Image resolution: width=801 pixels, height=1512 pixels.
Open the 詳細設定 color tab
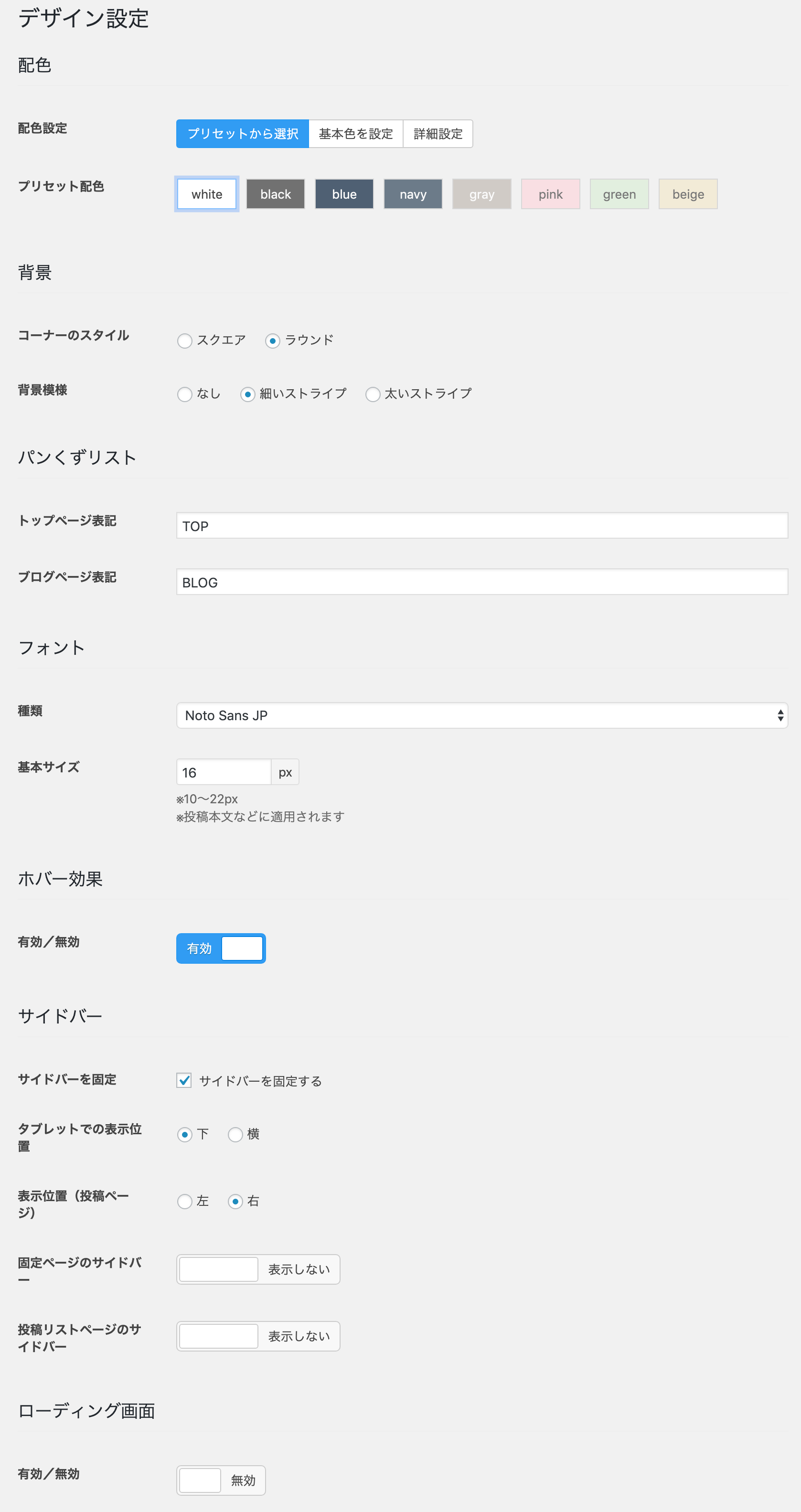(x=438, y=134)
